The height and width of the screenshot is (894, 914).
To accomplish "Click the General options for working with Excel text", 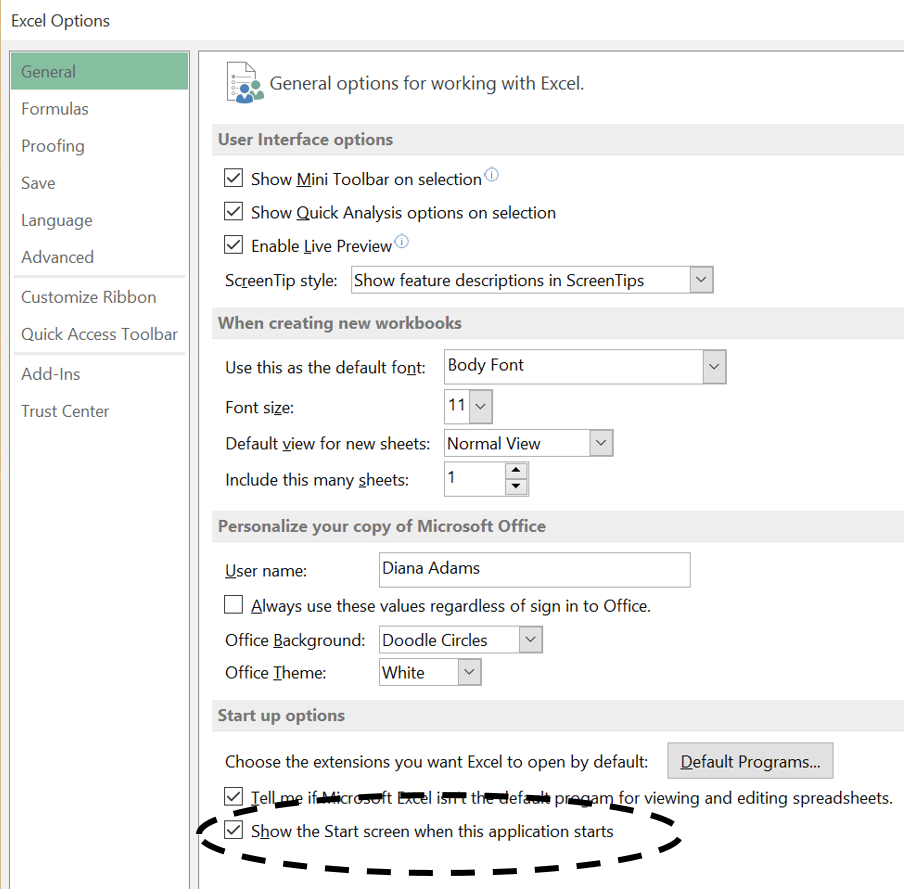I will [427, 84].
